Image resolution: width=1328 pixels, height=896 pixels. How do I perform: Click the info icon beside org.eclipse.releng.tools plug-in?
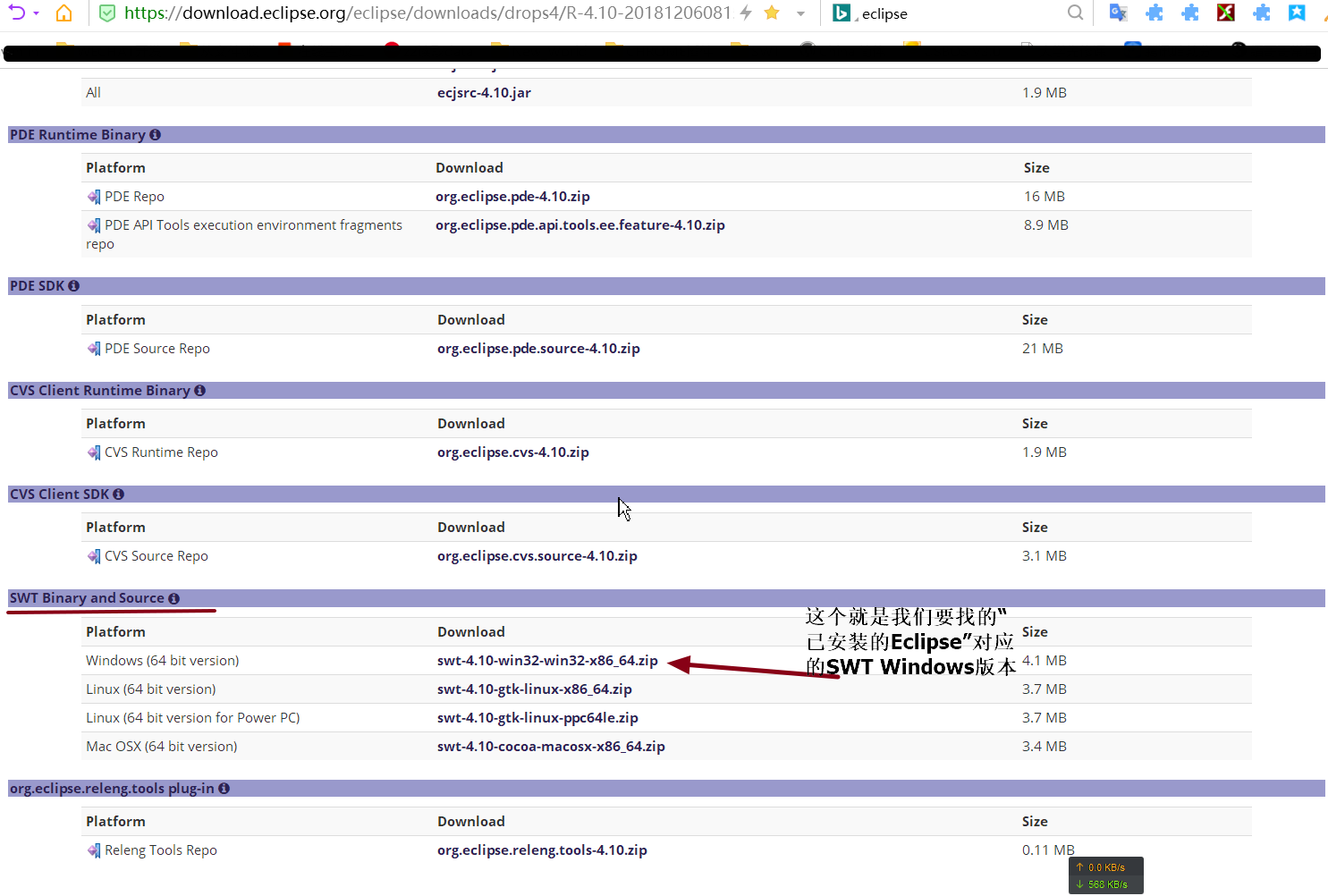(x=224, y=788)
